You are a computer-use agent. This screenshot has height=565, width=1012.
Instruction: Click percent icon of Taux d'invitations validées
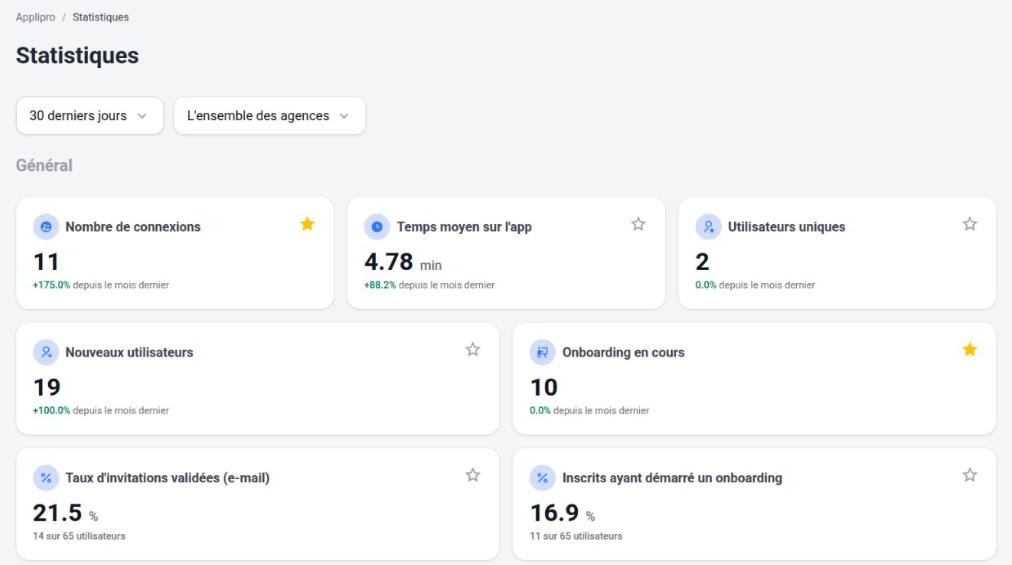46,478
